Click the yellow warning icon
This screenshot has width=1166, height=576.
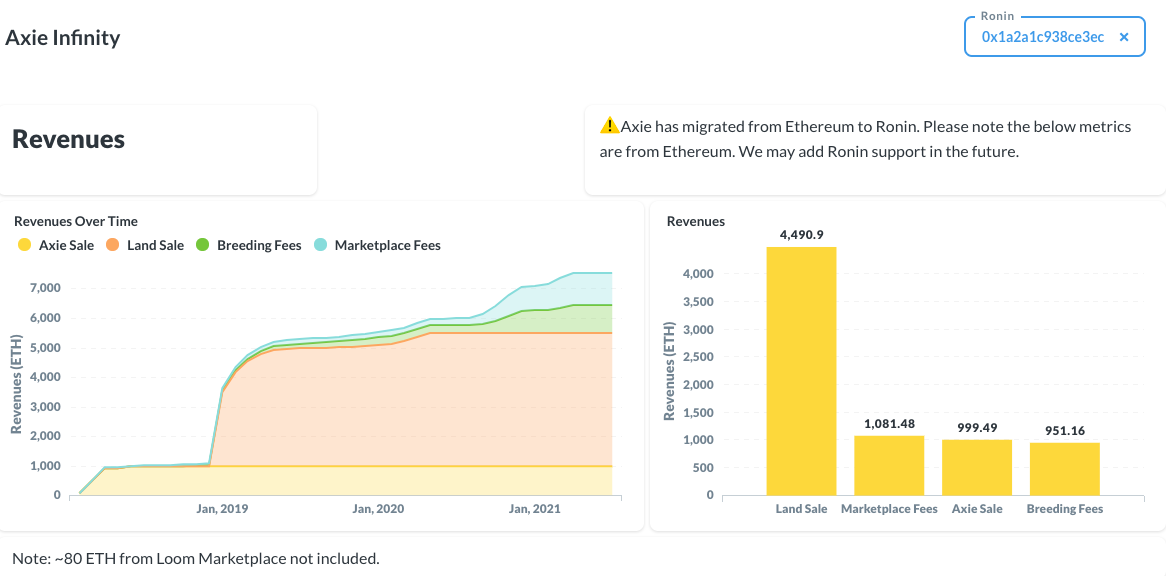click(x=609, y=125)
